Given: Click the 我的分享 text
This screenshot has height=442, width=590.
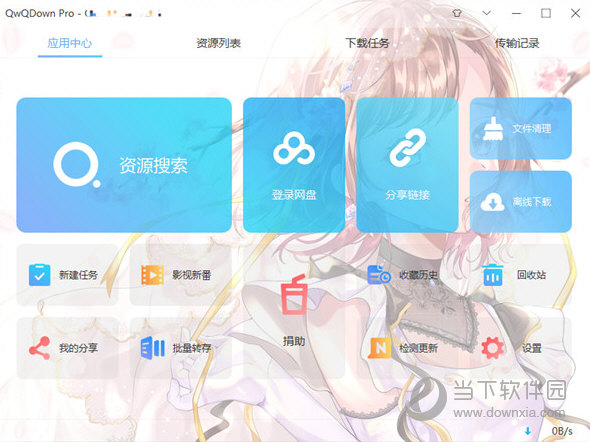Looking at the screenshot, I should tap(78, 348).
